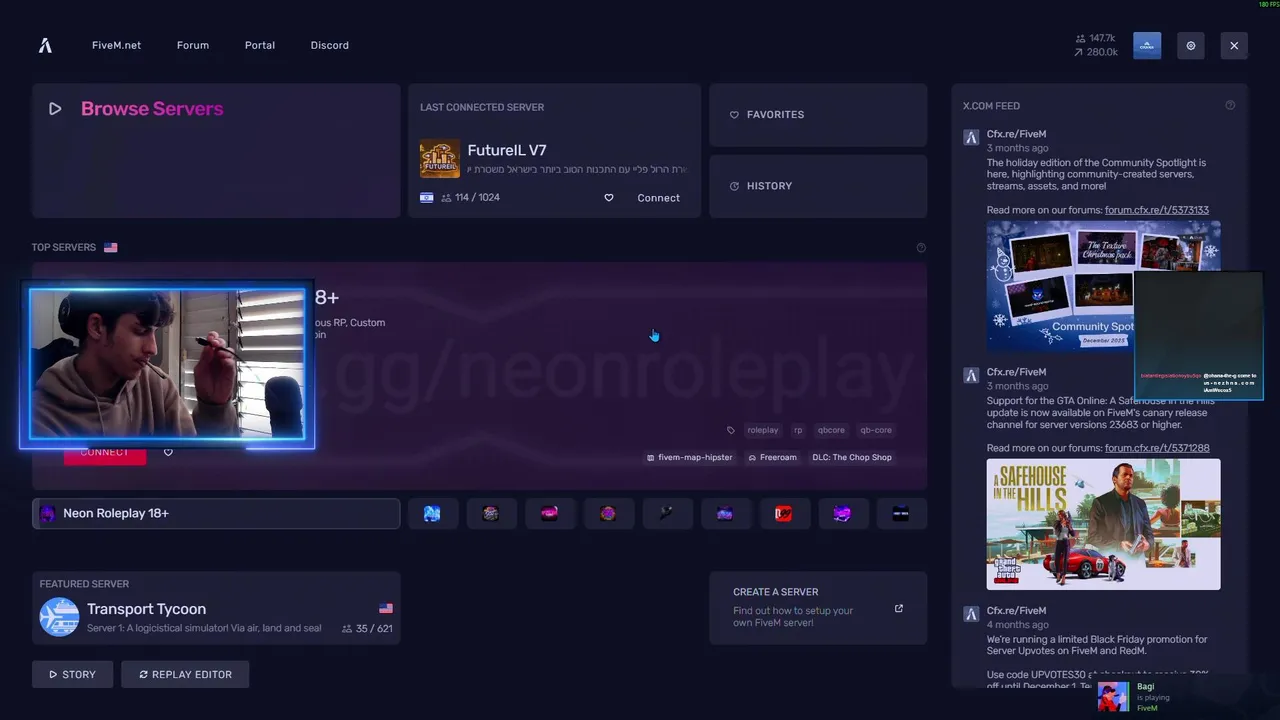The width and height of the screenshot is (1280, 720).
Task: Open the Portal menu link
Action: coord(260,45)
